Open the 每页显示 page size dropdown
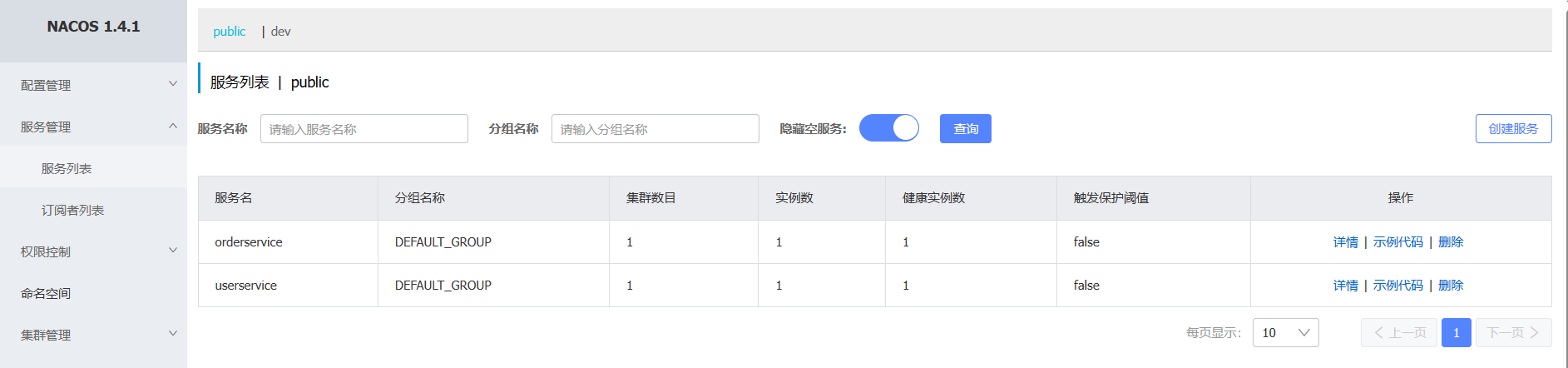Viewport: 1568px width, 368px height. 1285,333
